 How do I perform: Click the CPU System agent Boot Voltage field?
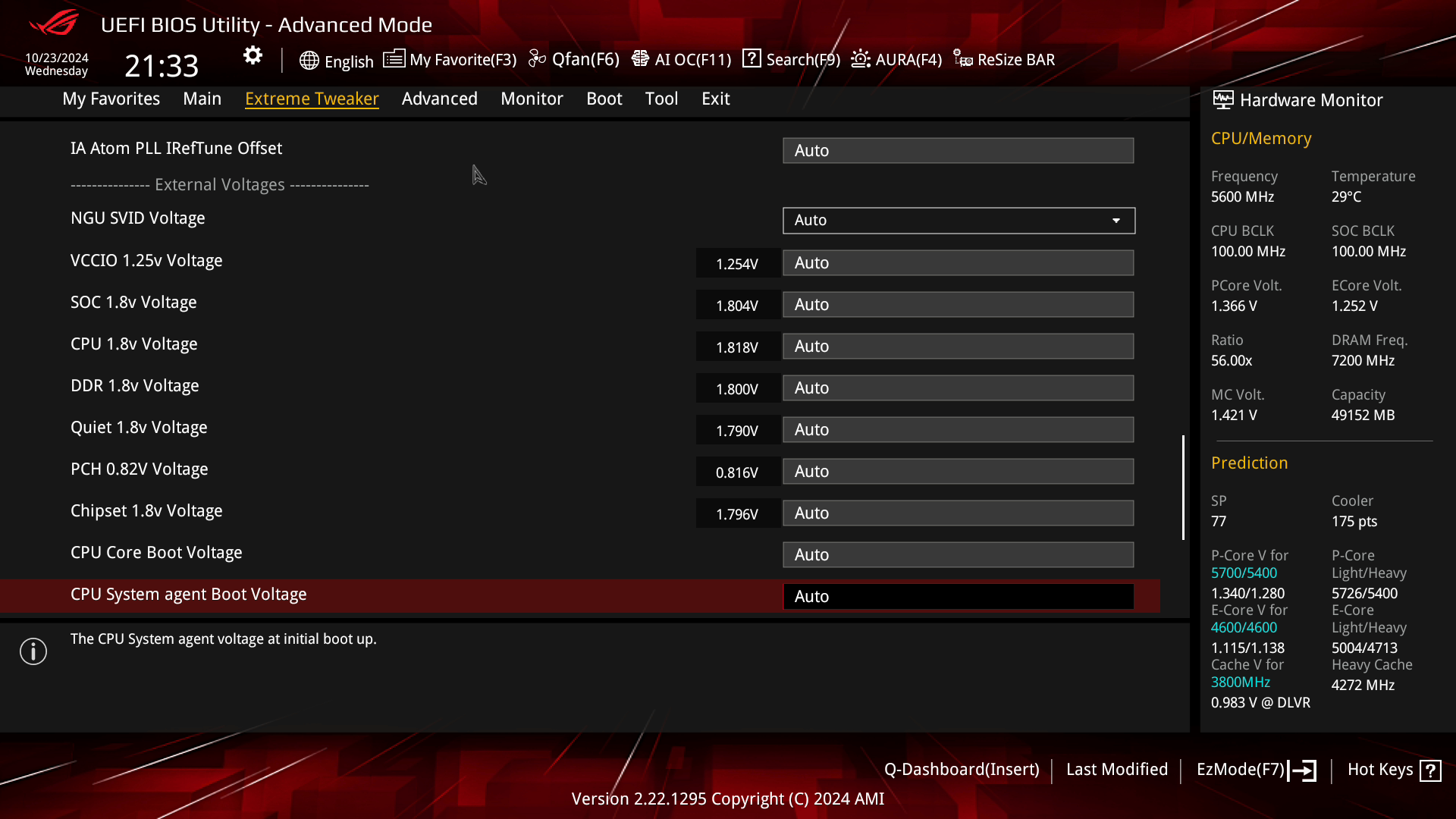point(958,596)
